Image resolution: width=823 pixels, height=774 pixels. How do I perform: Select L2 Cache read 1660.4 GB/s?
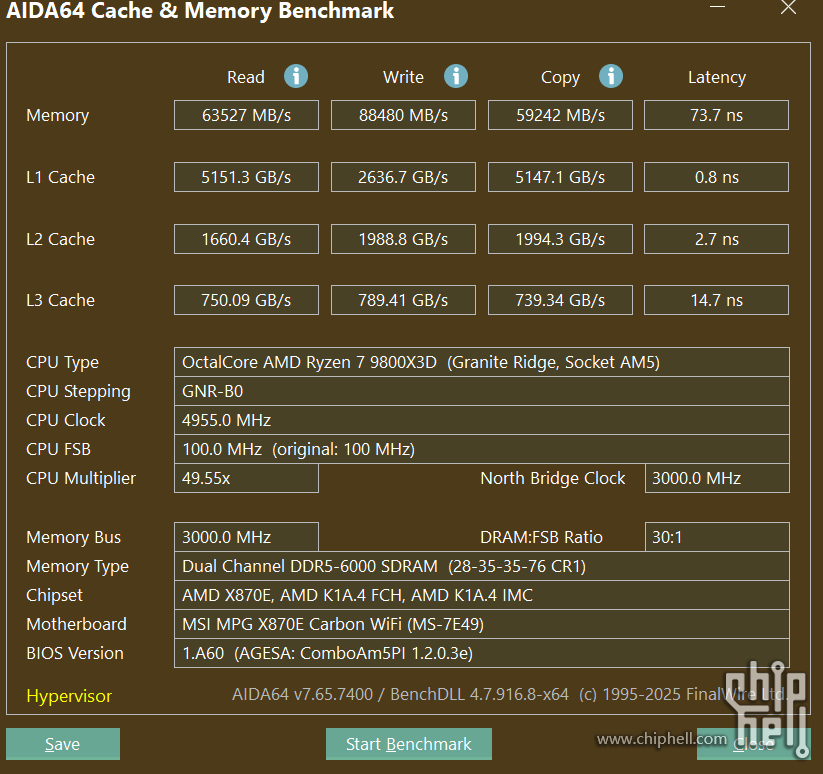(x=246, y=239)
